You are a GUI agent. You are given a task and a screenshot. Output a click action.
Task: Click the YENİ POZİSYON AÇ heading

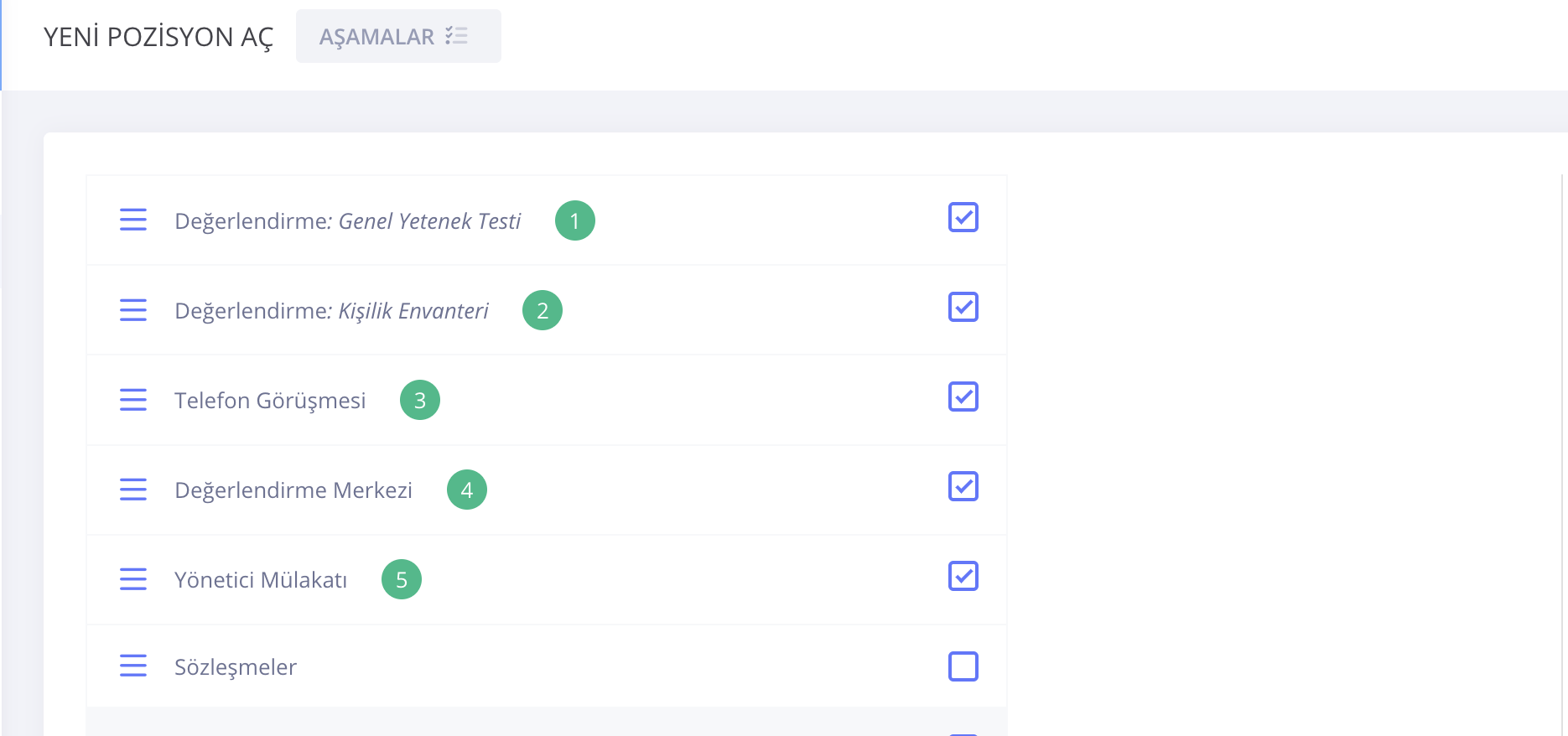click(x=158, y=37)
